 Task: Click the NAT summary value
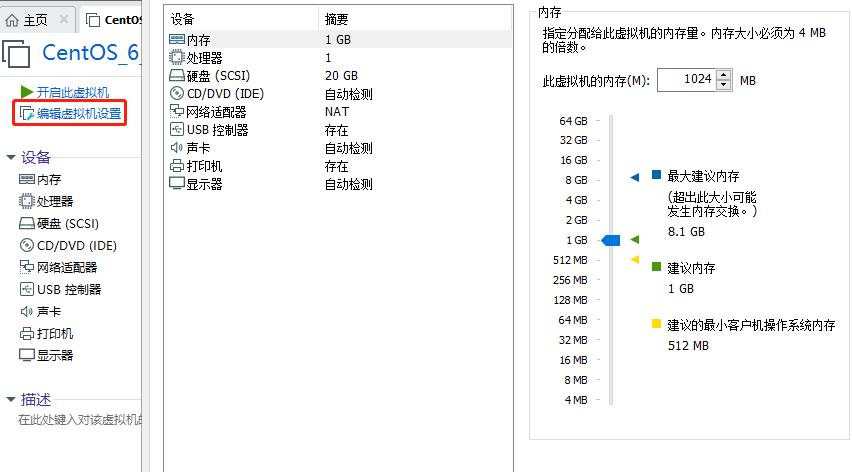coord(337,112)
